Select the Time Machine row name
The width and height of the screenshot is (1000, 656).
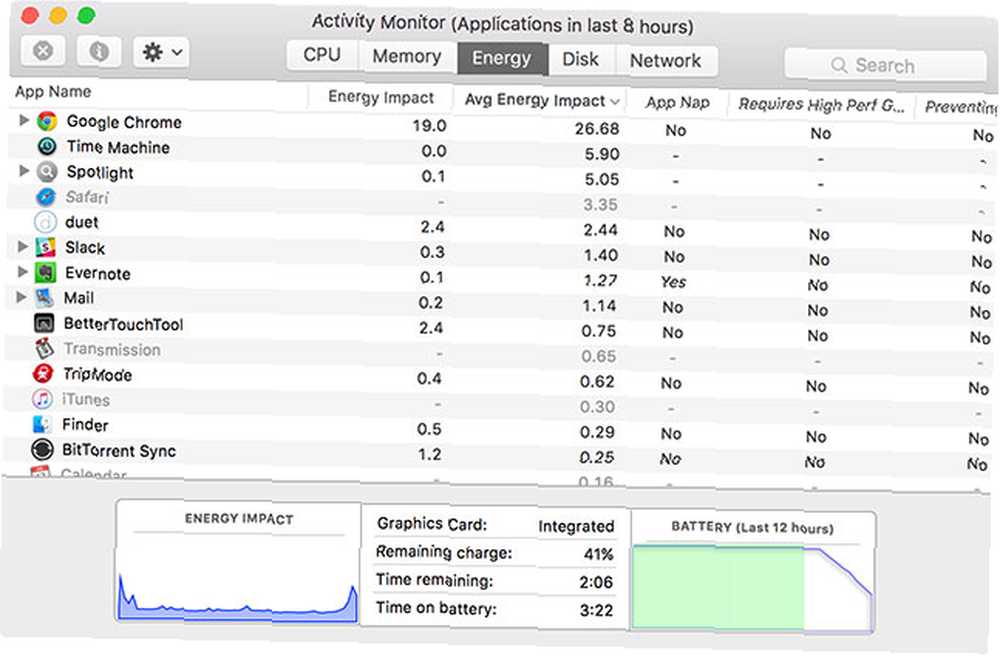tap(118, 147)
